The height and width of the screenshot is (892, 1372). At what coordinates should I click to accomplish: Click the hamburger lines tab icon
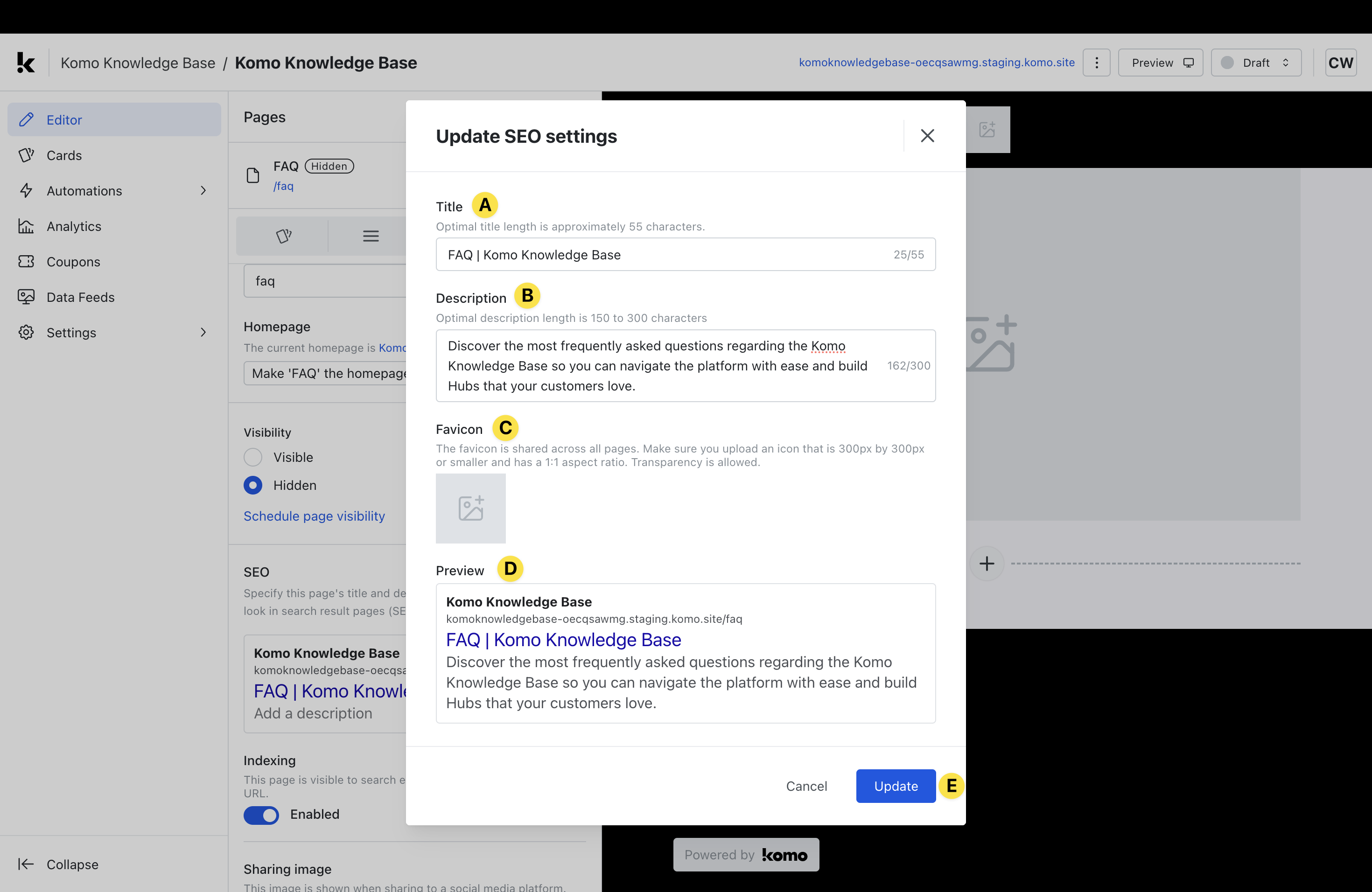[x=371, y=236]
